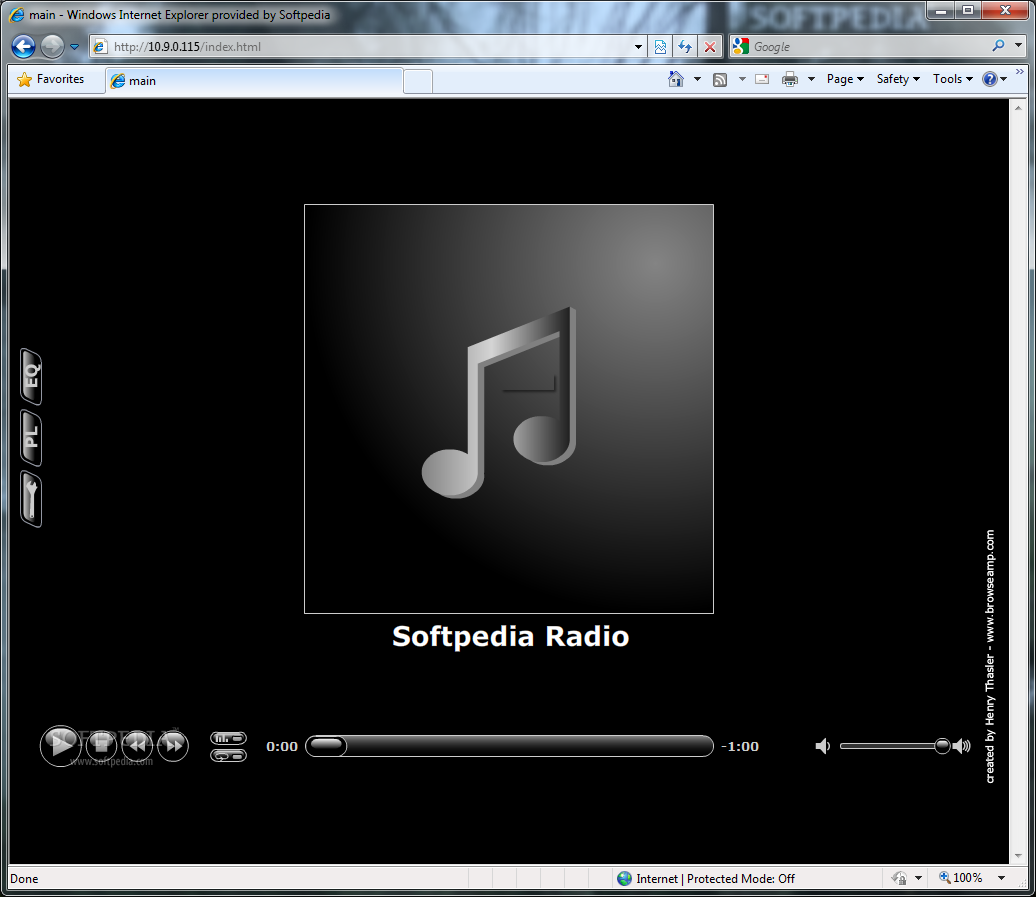Stop the radio playback

[x=102, y=746]
